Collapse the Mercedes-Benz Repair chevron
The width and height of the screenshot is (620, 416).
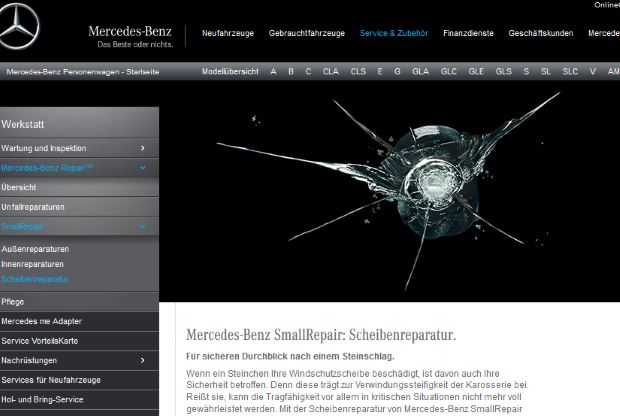point(143,168)
